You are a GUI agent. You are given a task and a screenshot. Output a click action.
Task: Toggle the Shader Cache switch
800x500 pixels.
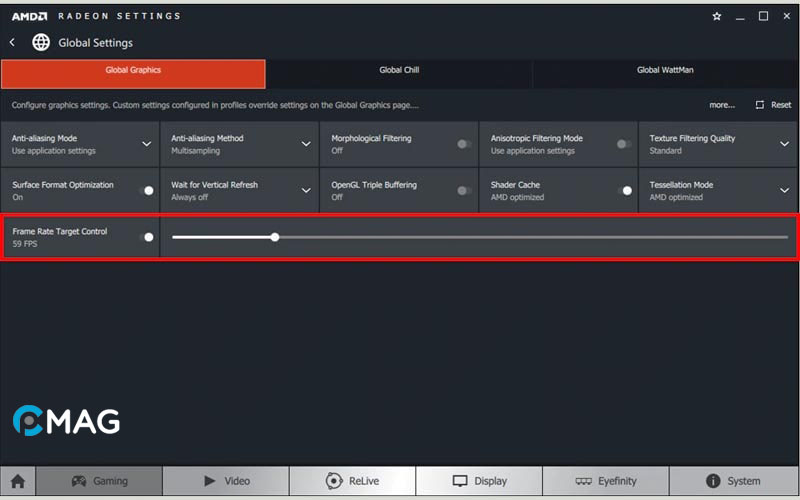(624, 191)
